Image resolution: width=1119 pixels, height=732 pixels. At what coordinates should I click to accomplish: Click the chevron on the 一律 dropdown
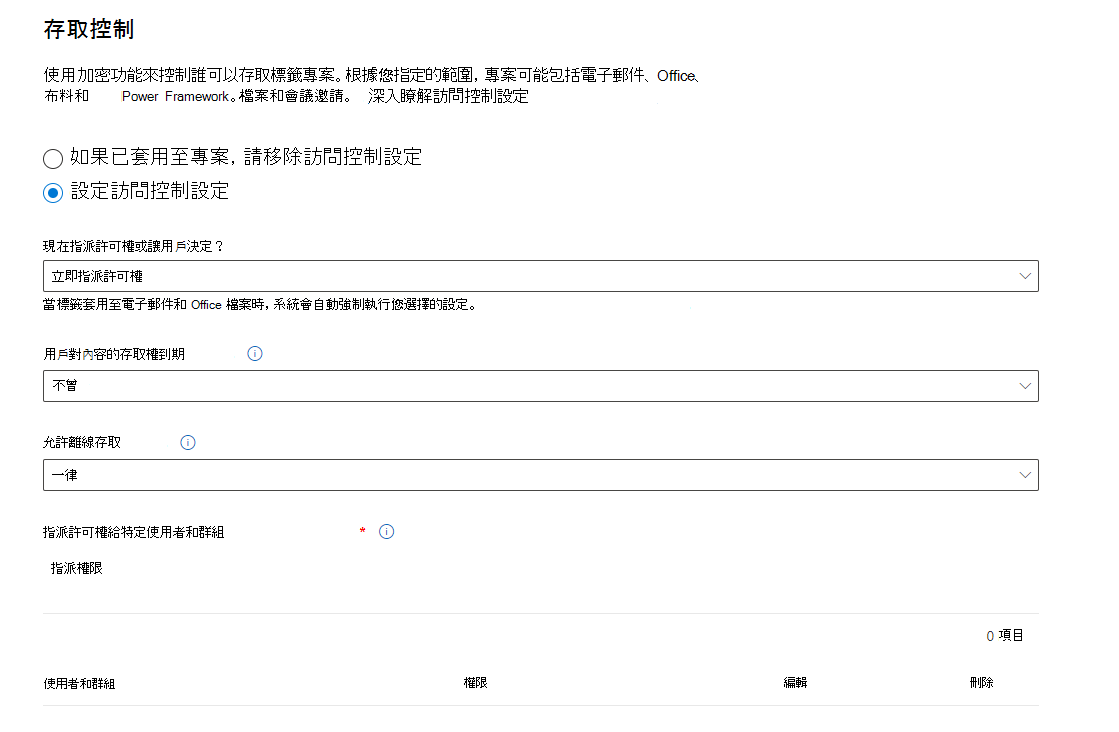pos(1025,475)
